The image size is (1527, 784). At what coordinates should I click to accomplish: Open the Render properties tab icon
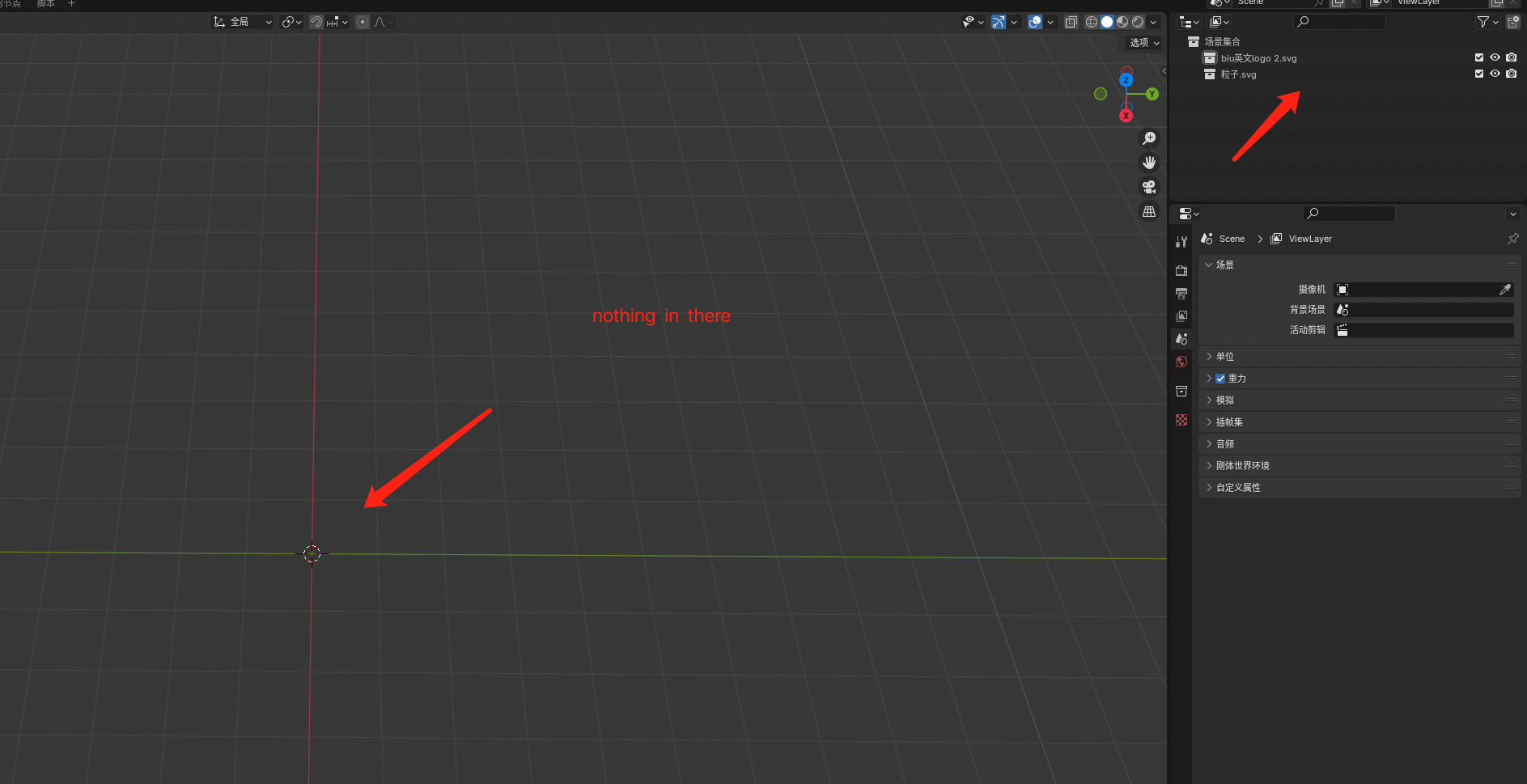(x=1181, y=270)
